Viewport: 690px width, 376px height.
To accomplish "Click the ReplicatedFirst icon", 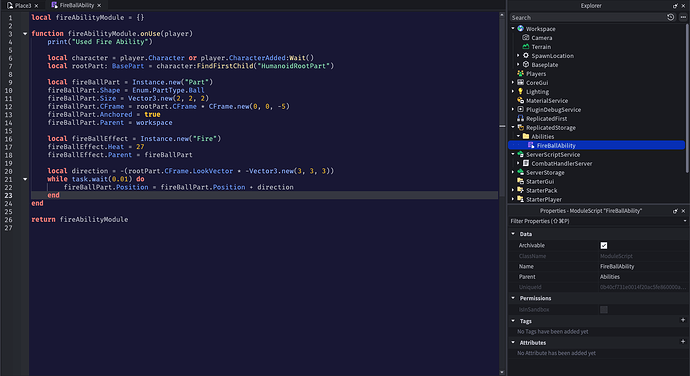I will 521,118.
